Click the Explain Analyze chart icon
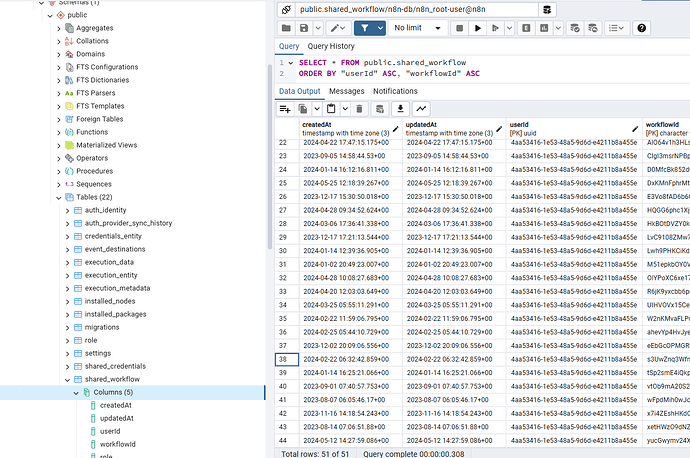 coord(544,28)
